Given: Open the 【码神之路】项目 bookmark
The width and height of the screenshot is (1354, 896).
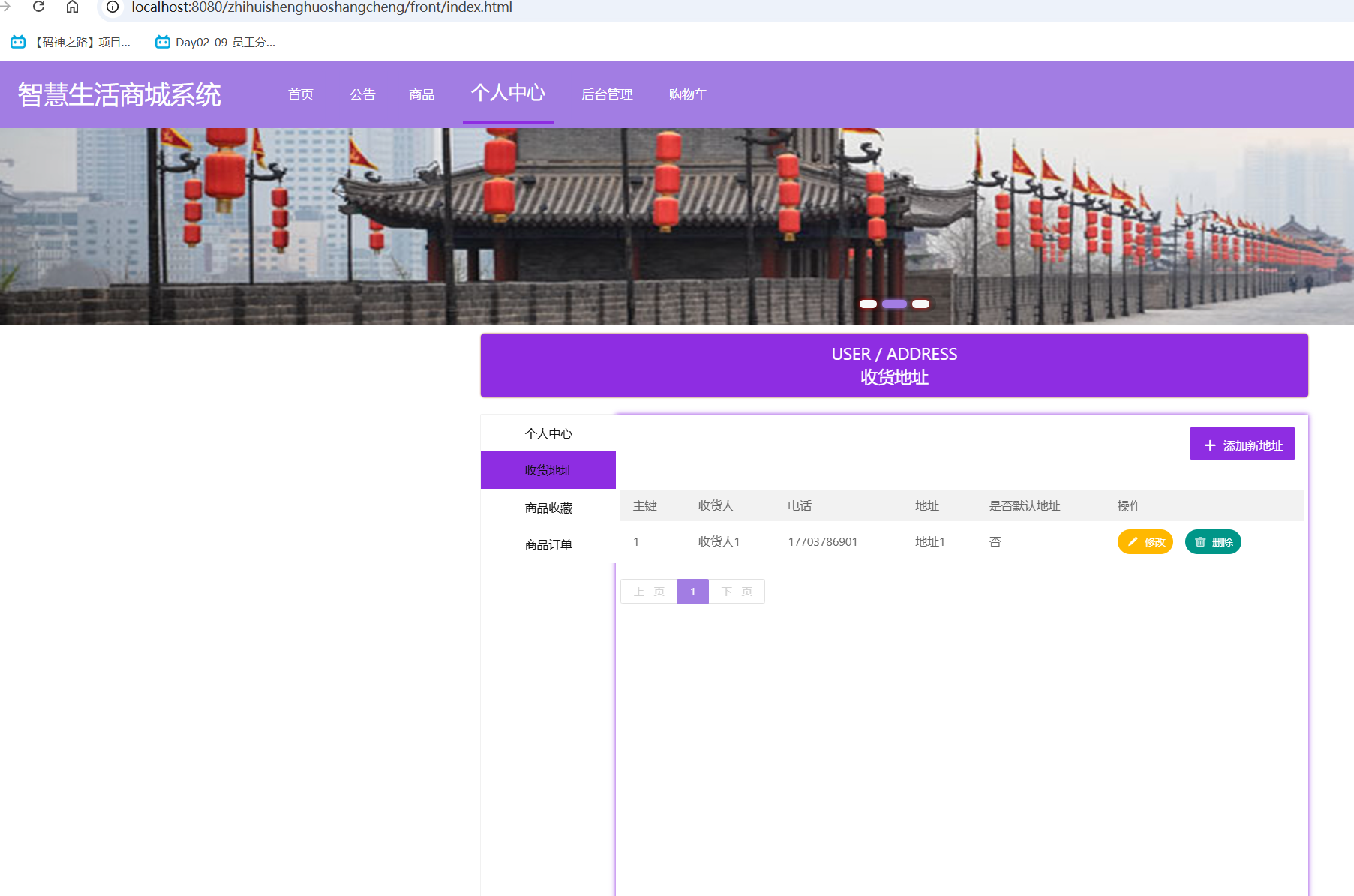Looking at the screenshot, I should [71, 42].
